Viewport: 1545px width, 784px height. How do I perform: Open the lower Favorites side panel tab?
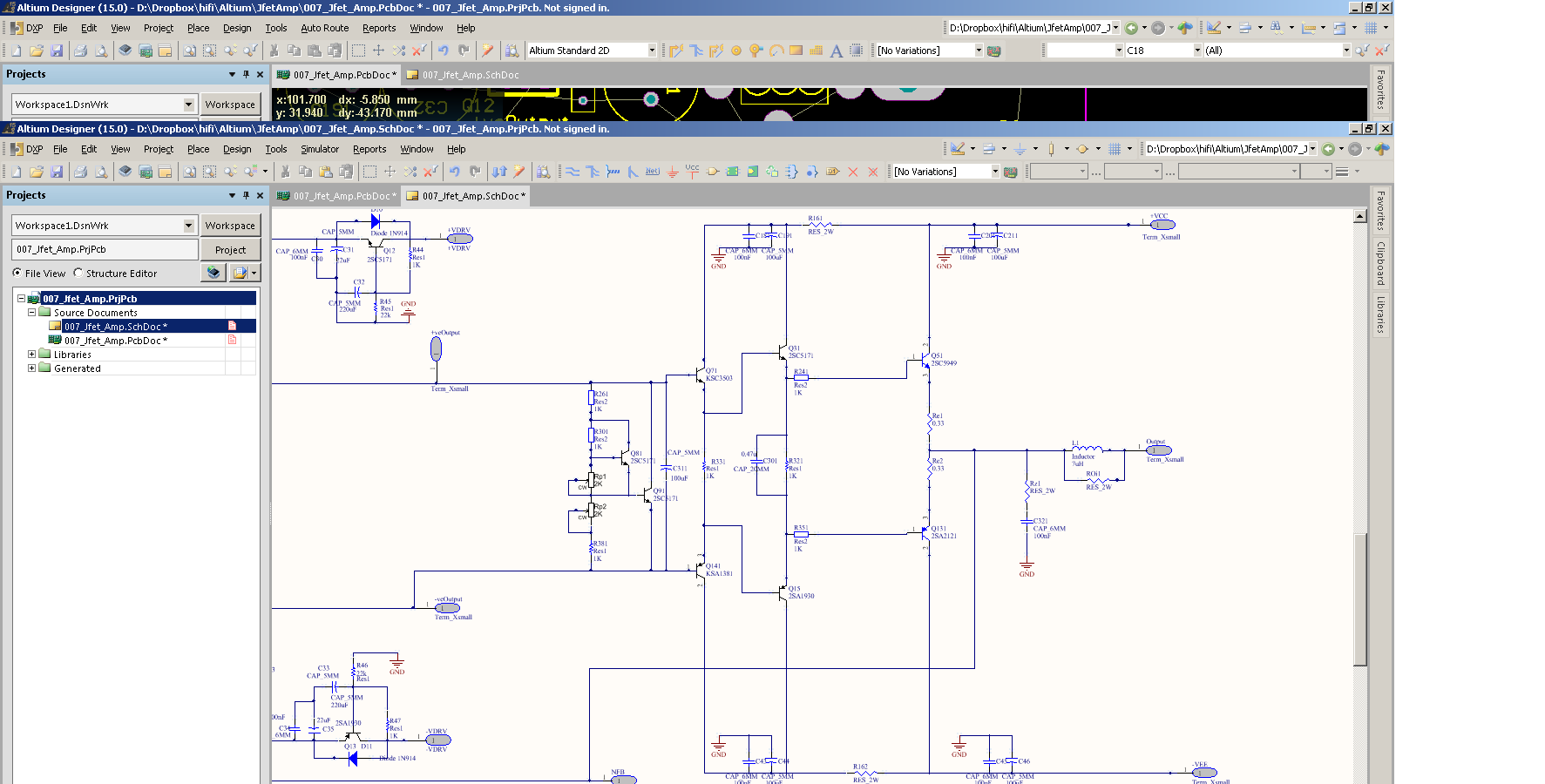click(x=1380, y=211)
